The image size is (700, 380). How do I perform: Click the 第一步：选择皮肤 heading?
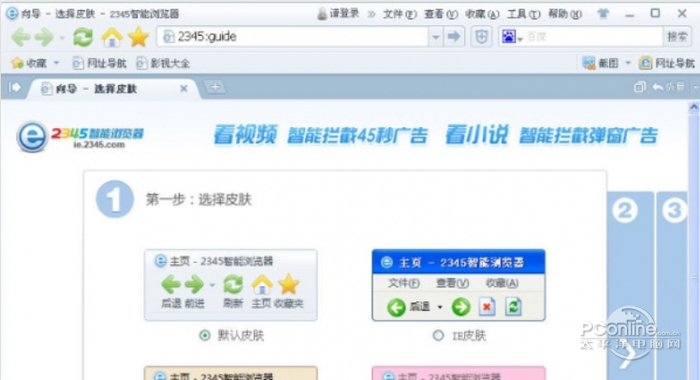199,199
